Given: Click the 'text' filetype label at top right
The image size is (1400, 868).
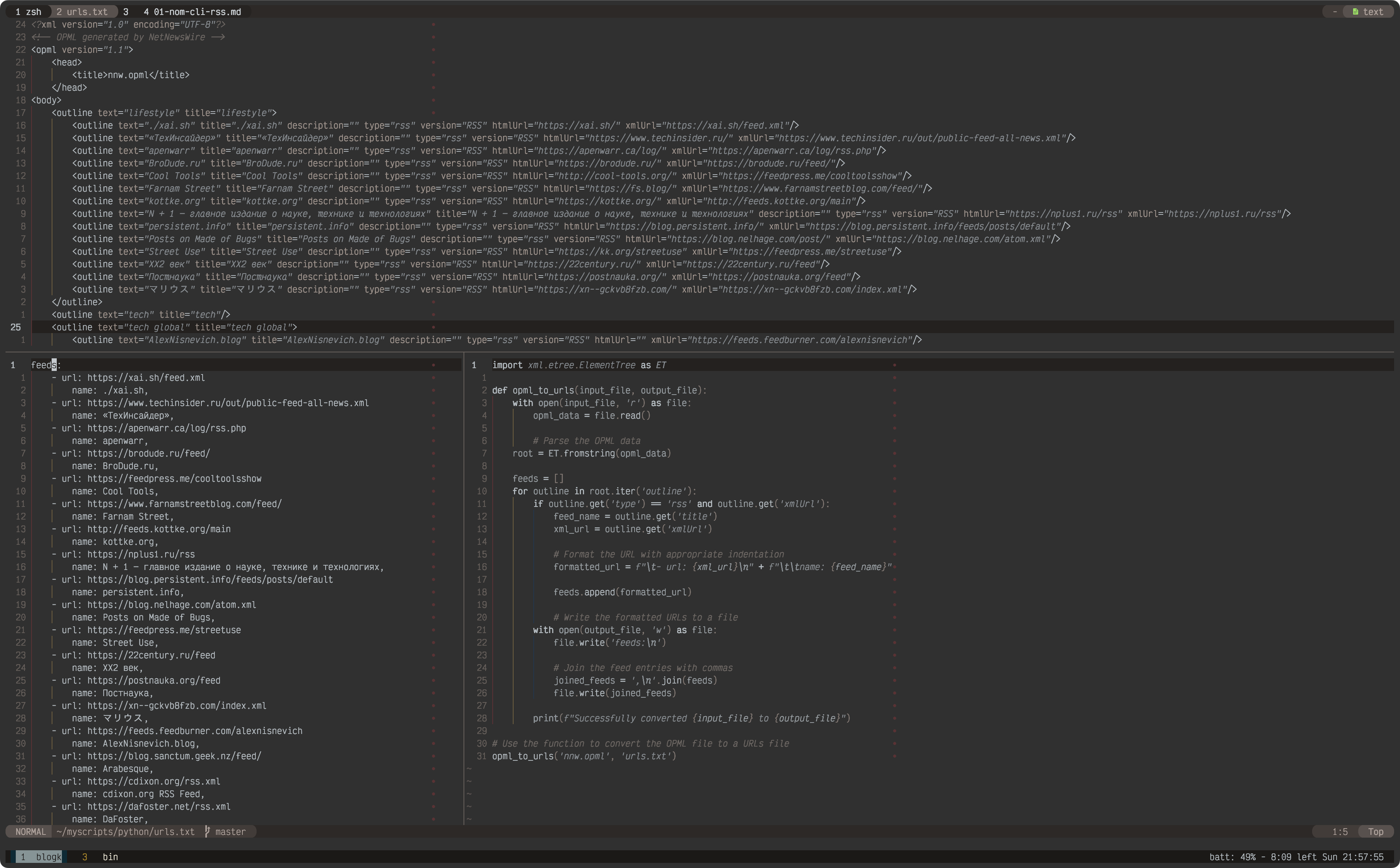Looking at the screenshot, I should [1372, 11].
